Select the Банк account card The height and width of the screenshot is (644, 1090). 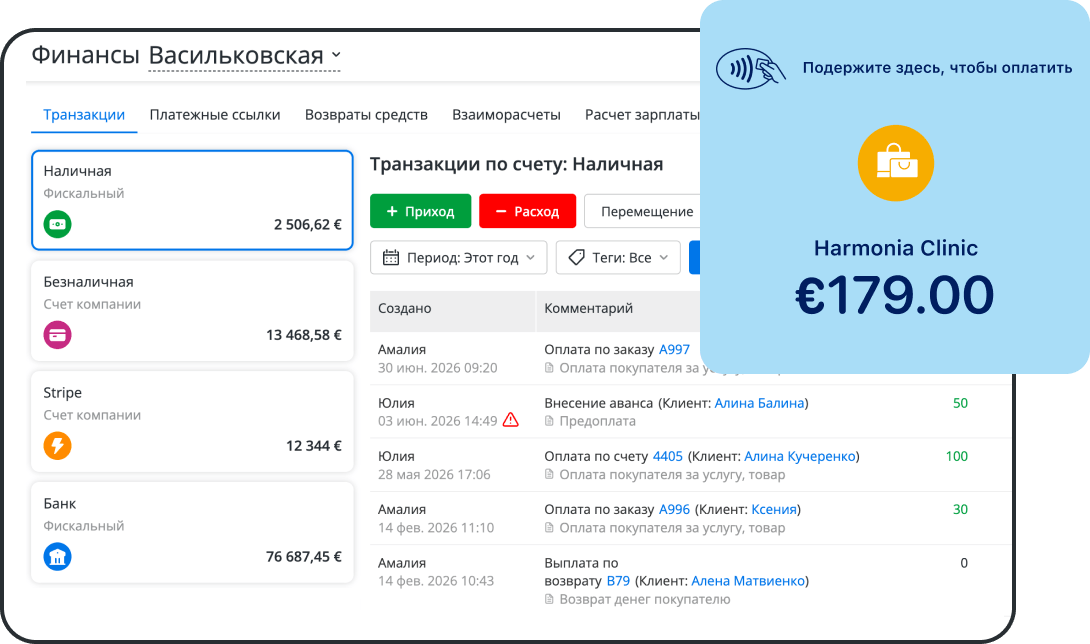192,532
